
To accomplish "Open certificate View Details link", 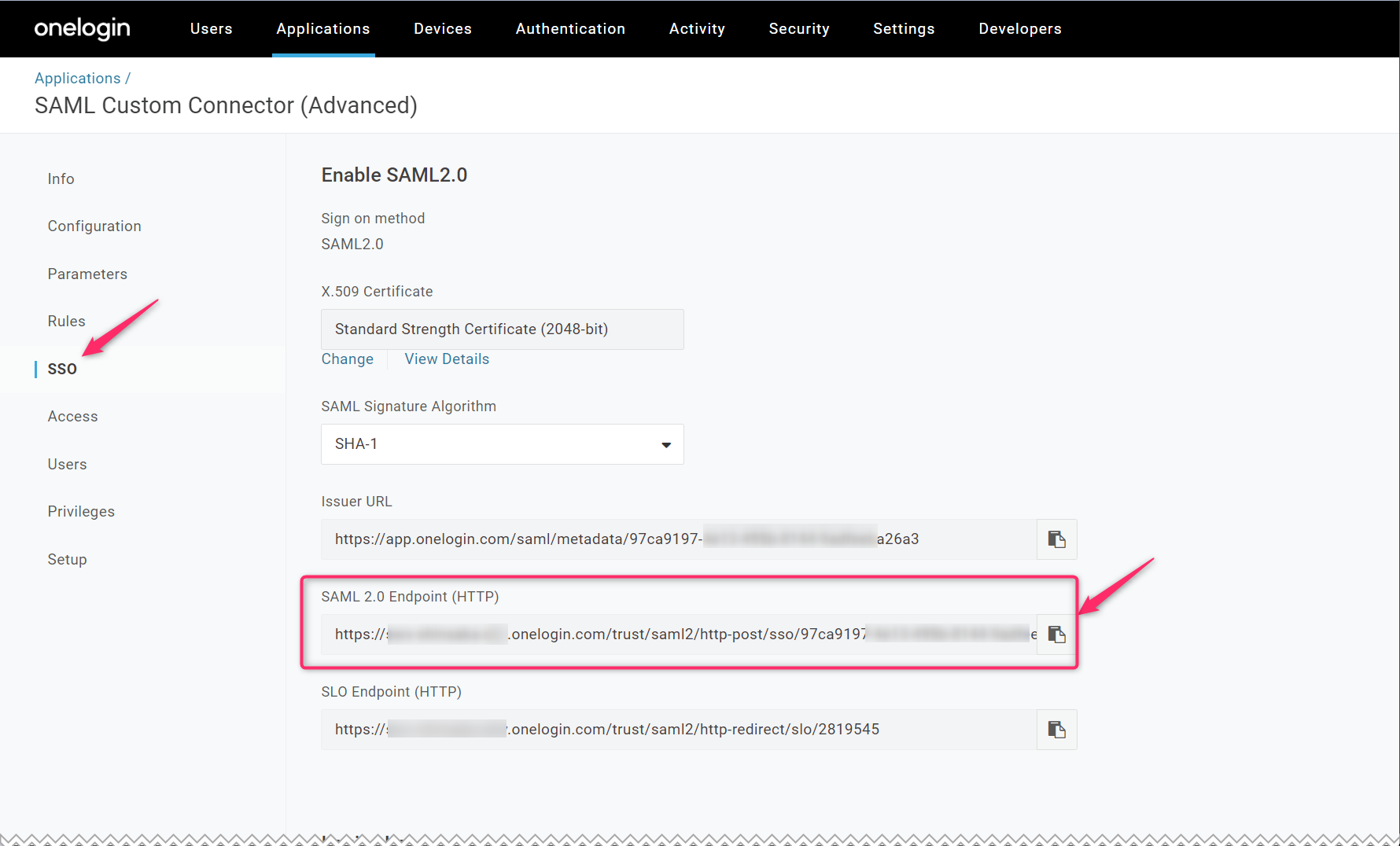I will 447,359.
